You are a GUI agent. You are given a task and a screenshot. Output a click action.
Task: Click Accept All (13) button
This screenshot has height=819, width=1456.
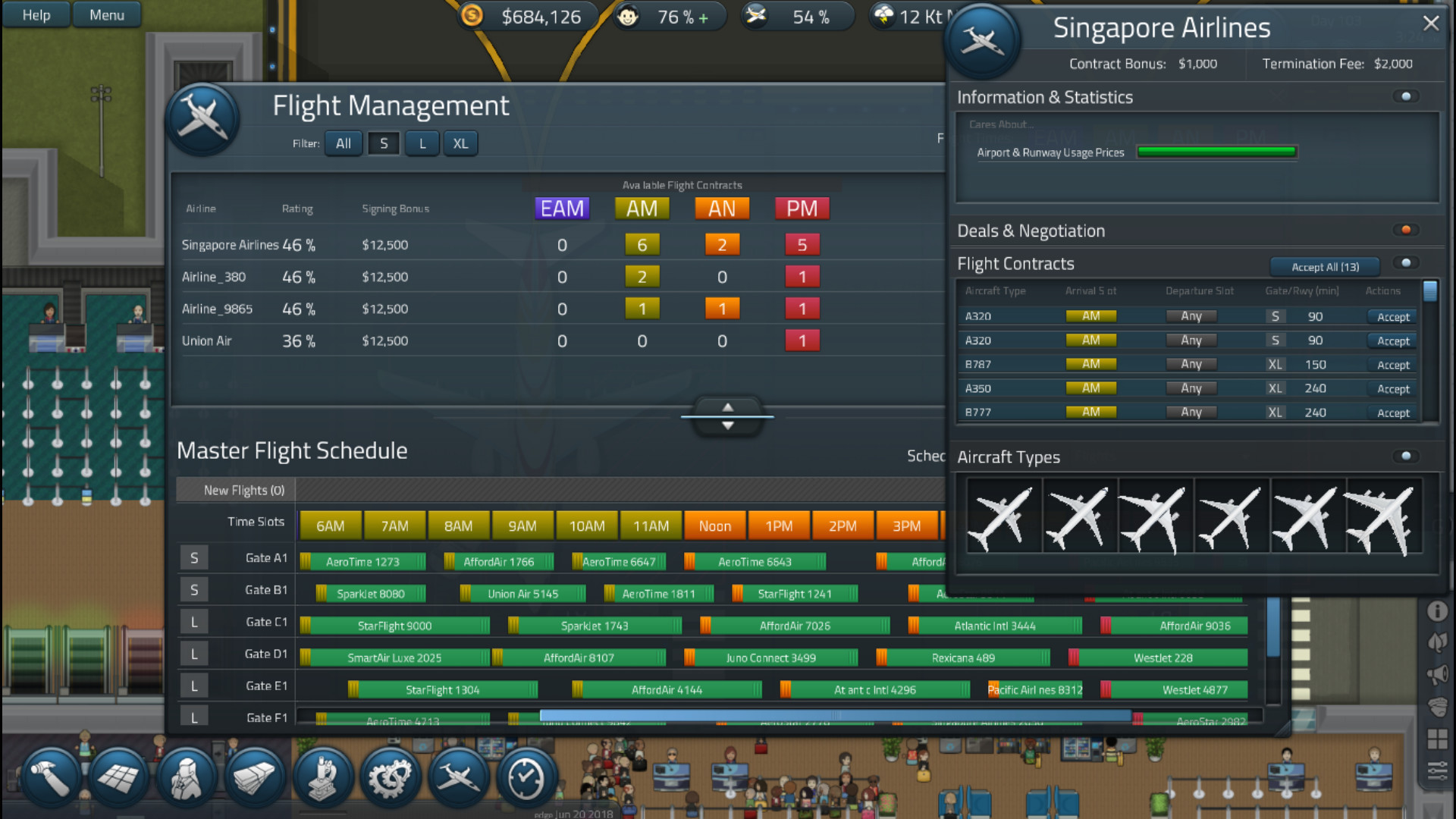click(1325, 267)
